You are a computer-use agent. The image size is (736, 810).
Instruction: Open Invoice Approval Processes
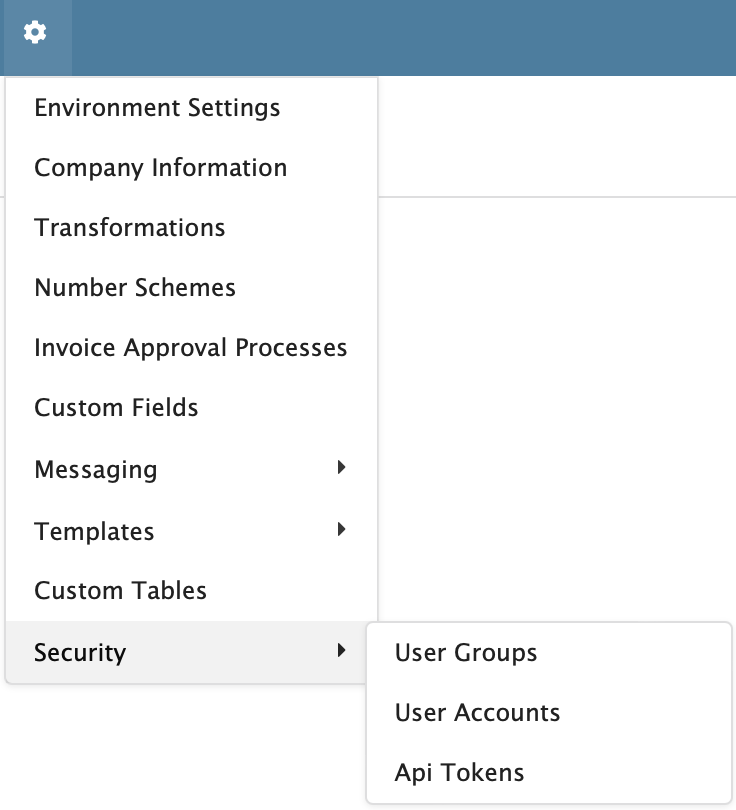[x=191, y=348]
